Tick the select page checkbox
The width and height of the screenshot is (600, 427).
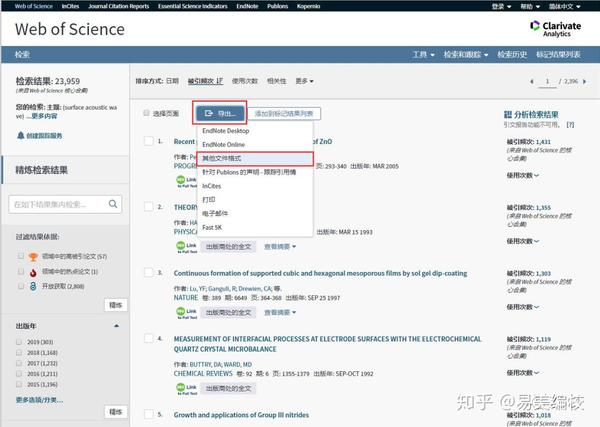click(146, 113)
